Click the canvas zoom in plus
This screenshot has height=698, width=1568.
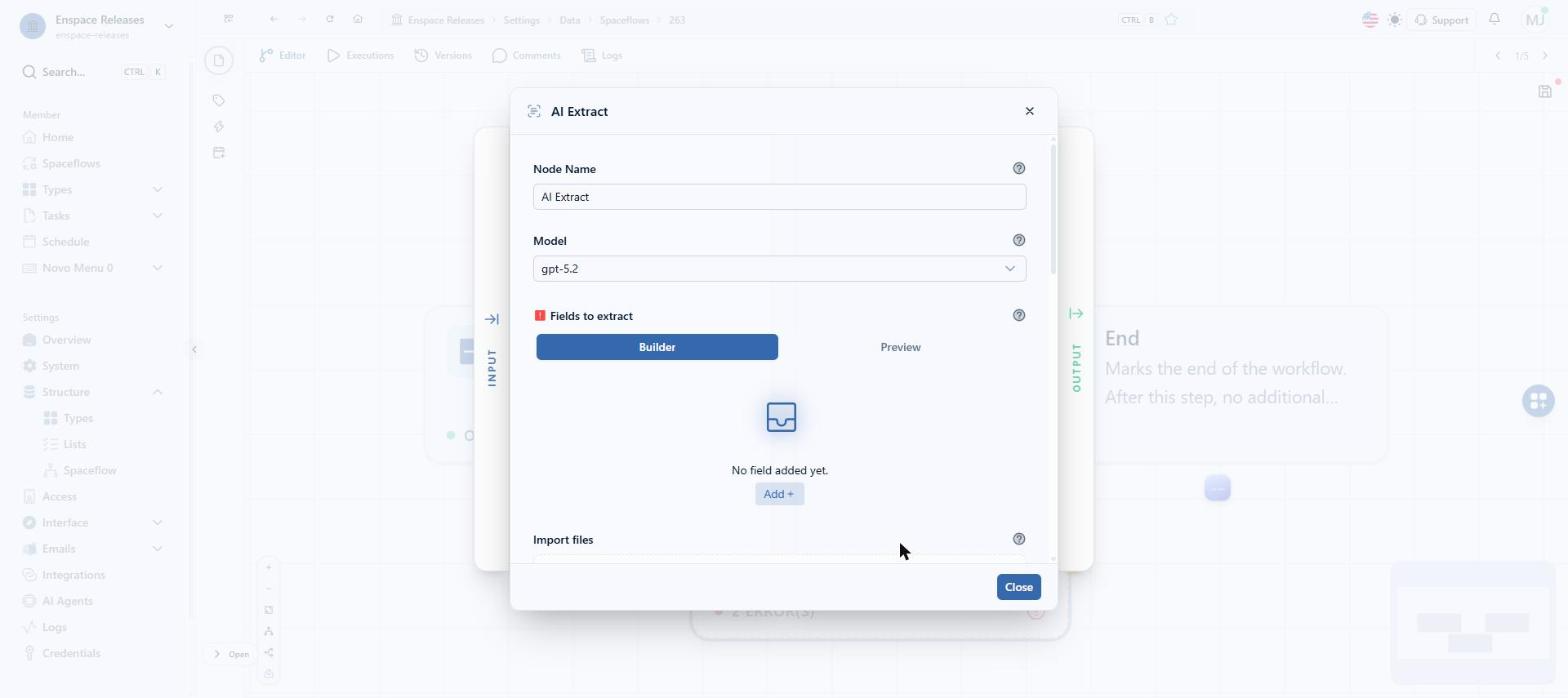tap(268, 568)
